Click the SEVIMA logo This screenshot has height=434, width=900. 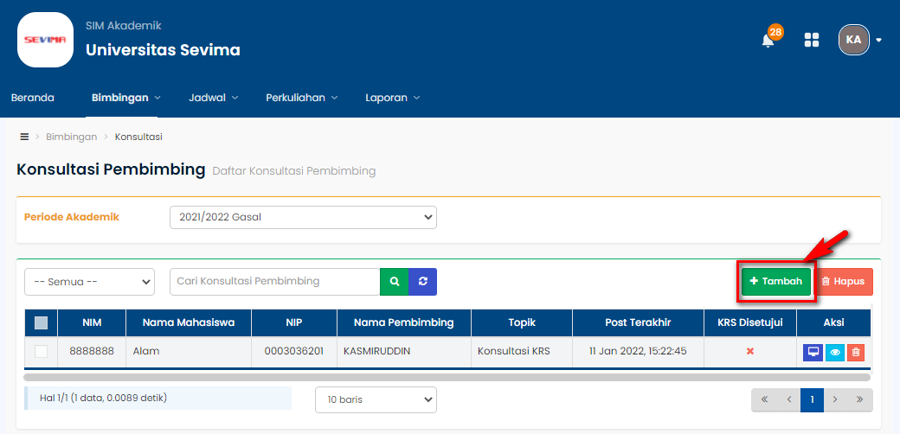coord(45,39)
